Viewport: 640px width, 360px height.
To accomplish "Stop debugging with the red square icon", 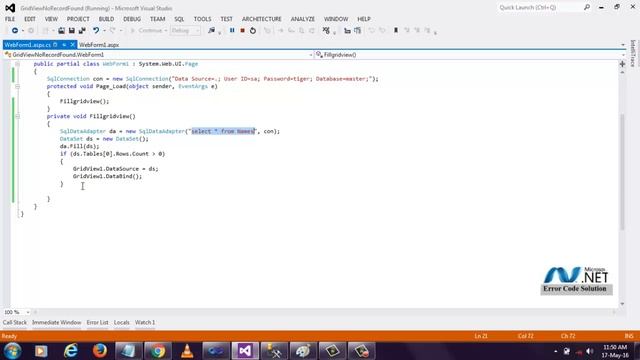I will point(242,31).
